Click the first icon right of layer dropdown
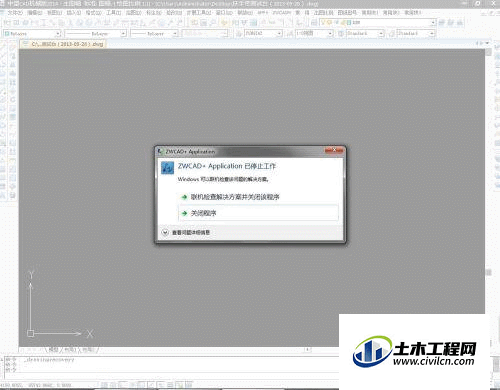The image size is (500, 390). coord(442,23)
